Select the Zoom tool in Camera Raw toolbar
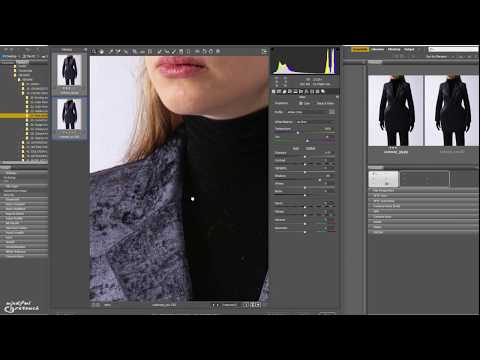Viewport: 480px width, 360px height. (94, 52)
